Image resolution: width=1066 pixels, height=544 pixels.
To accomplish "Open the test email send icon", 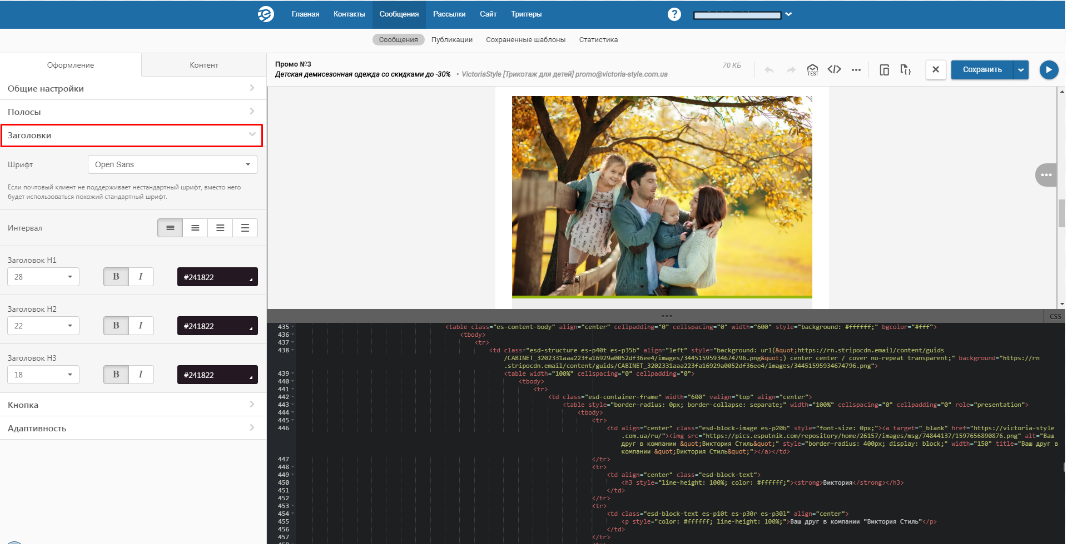I will (x=813, y=69).
